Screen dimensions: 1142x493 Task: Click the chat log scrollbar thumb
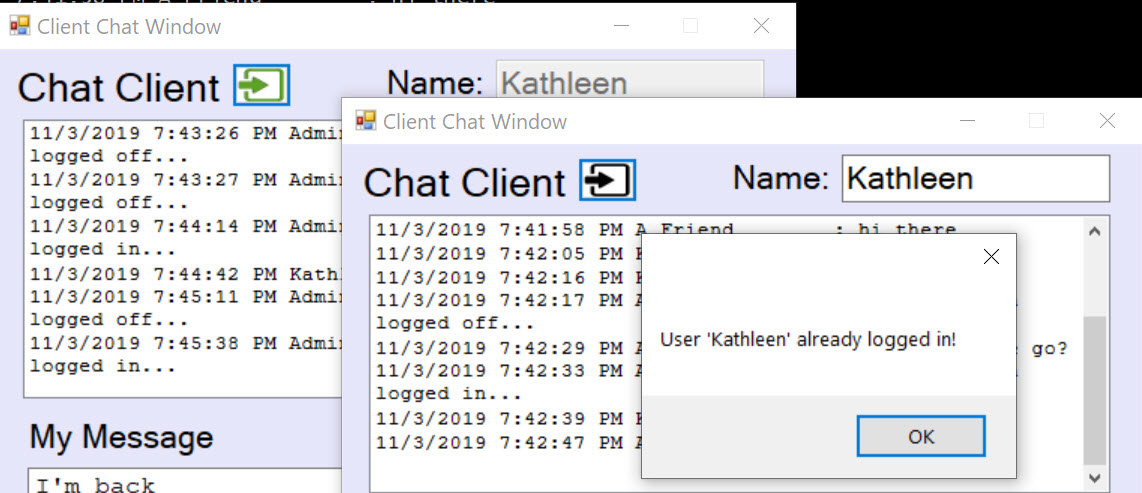(1095, 390)
